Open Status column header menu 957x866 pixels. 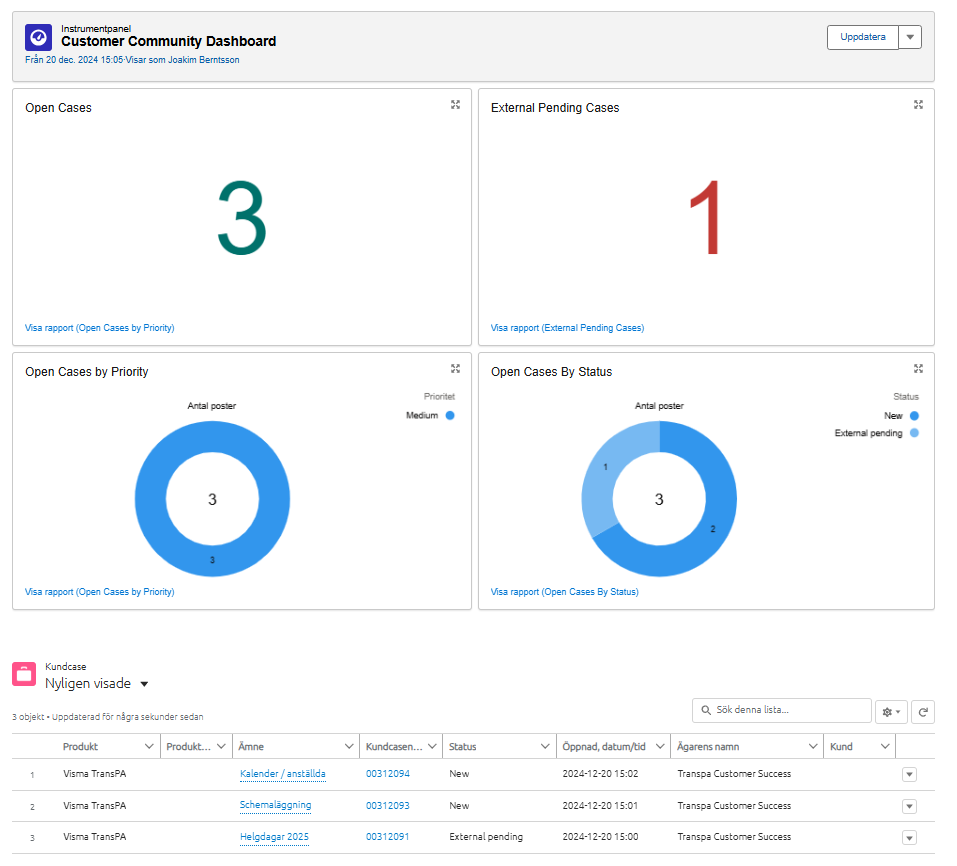click(546, 747)
